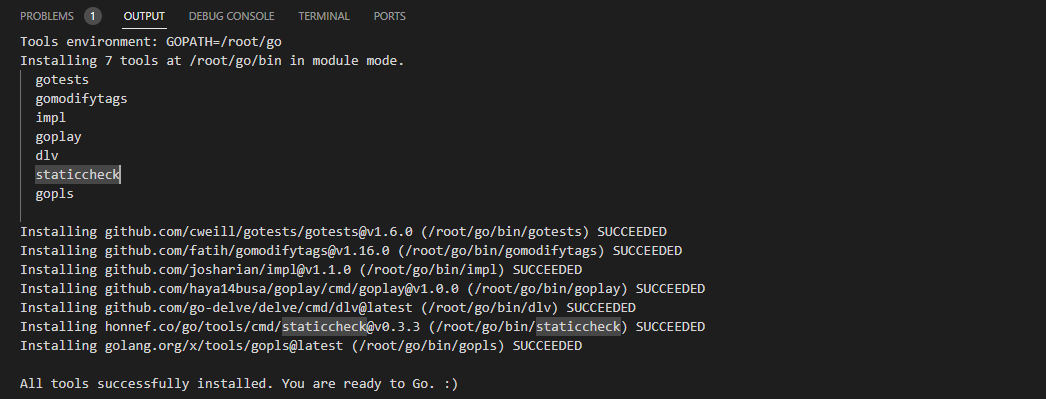Screen dimensions: 1046x399
Task: Click gopls in the tools list
Action: tap(55, 194)
